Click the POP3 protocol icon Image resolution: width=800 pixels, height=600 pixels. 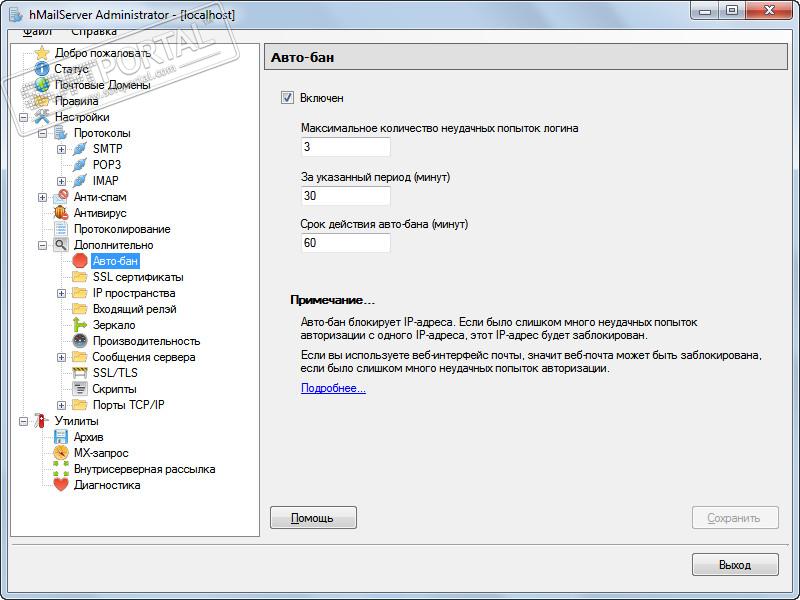(80, 165)
